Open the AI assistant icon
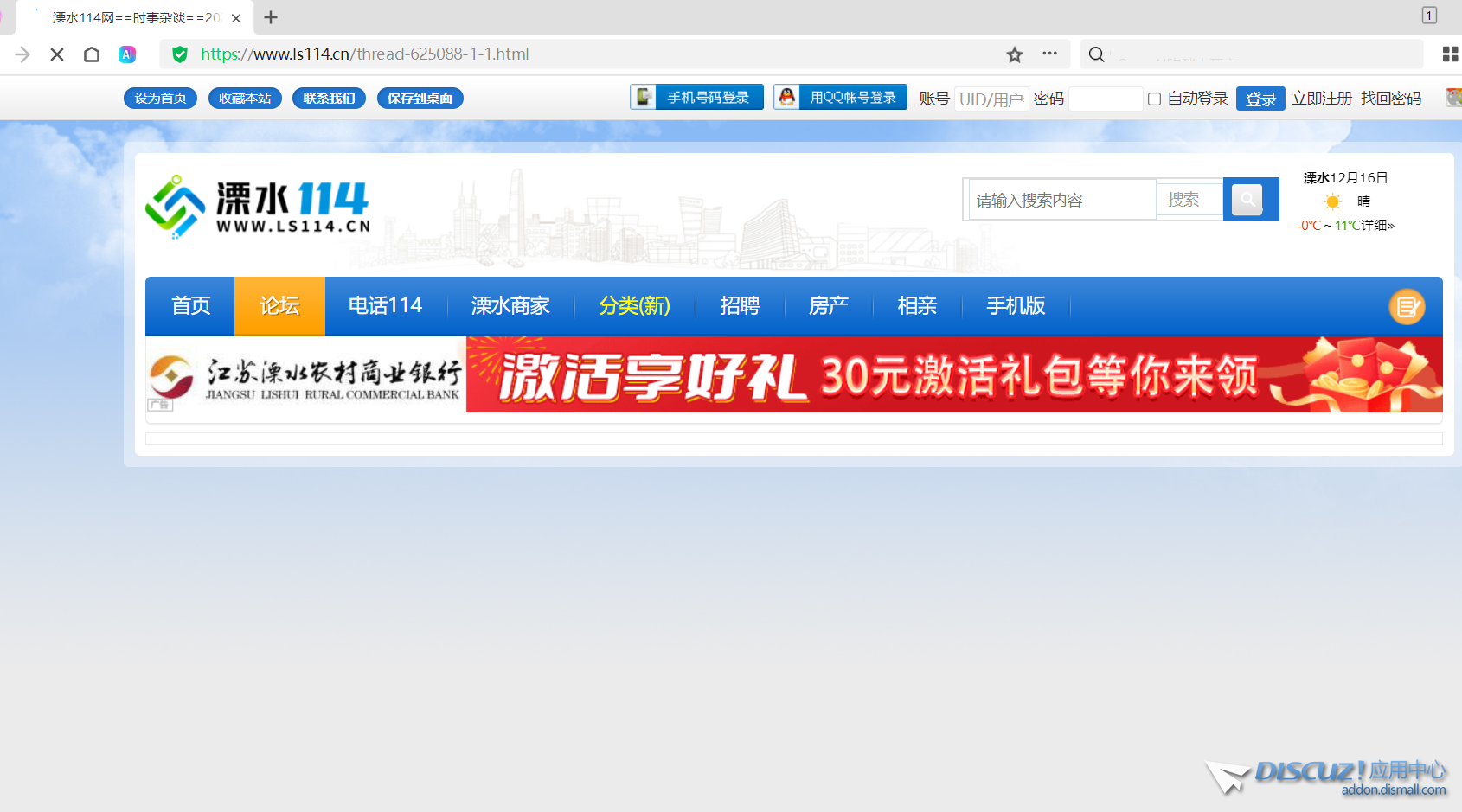The image size is (1462, 812). click(127, 54)
